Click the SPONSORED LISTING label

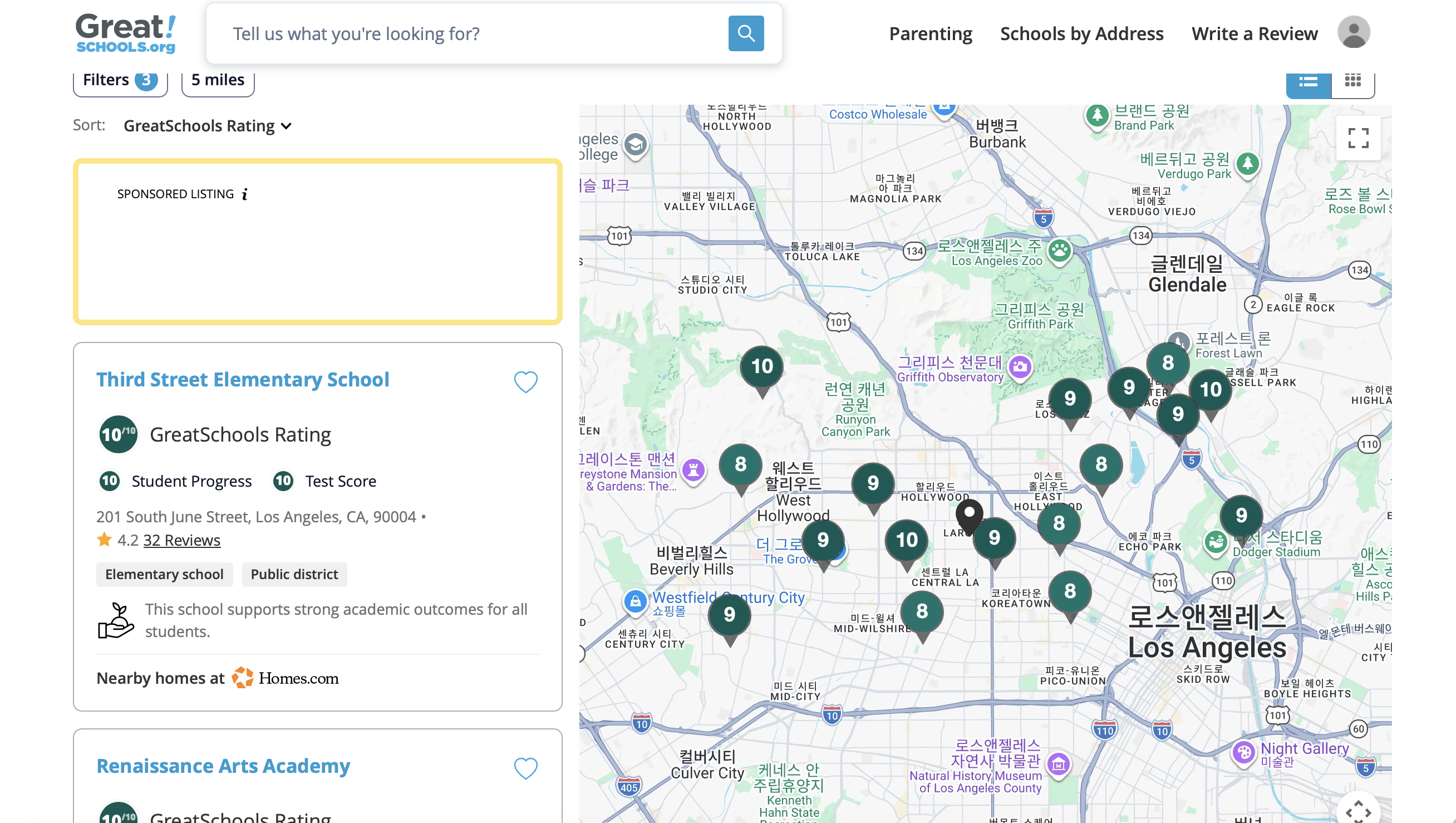coord(175,194)
